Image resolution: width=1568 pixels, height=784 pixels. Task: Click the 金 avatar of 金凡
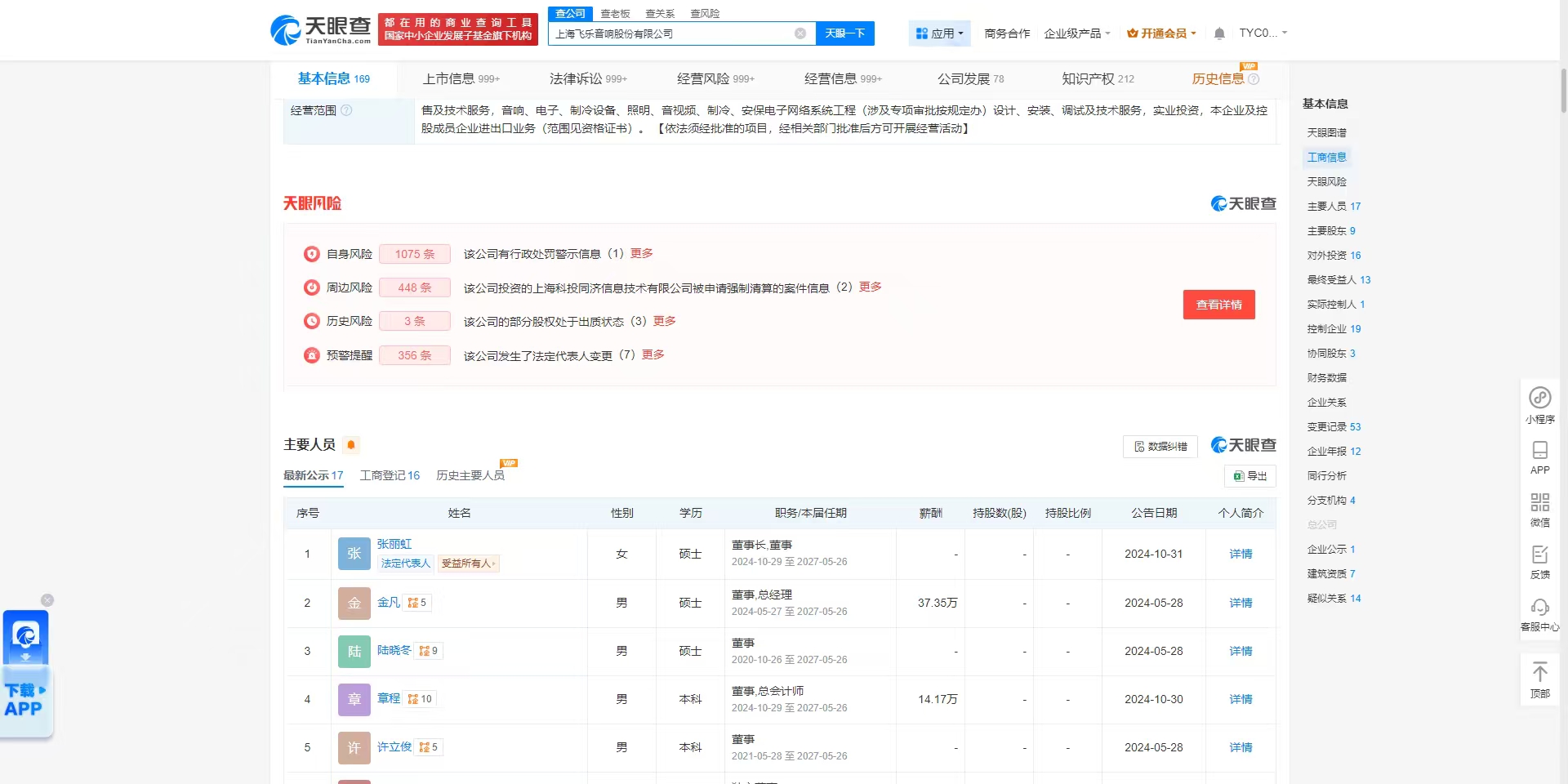click(354, 604)
